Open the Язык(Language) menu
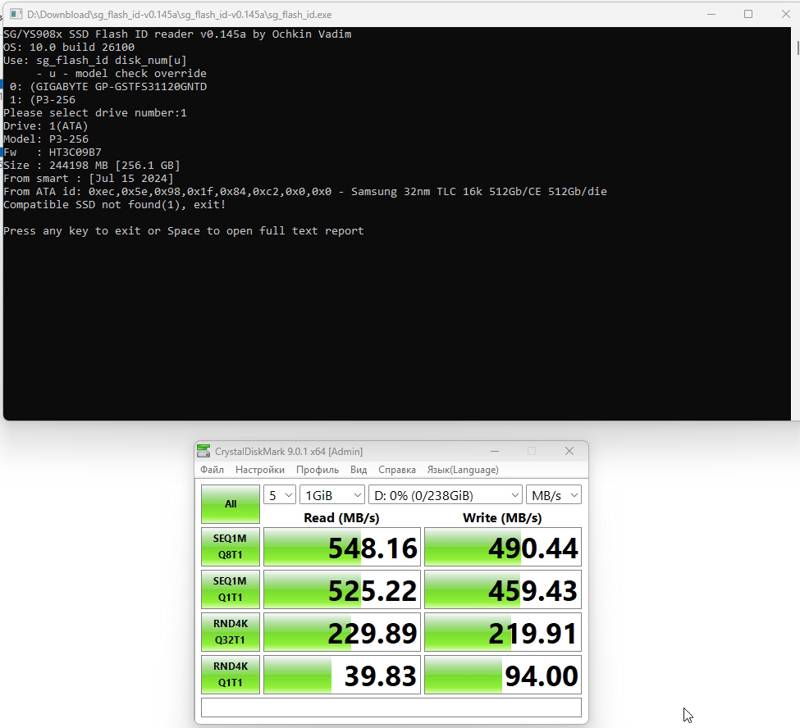The width and height of the screenshot is (800, 728). (x=463, y=470)
